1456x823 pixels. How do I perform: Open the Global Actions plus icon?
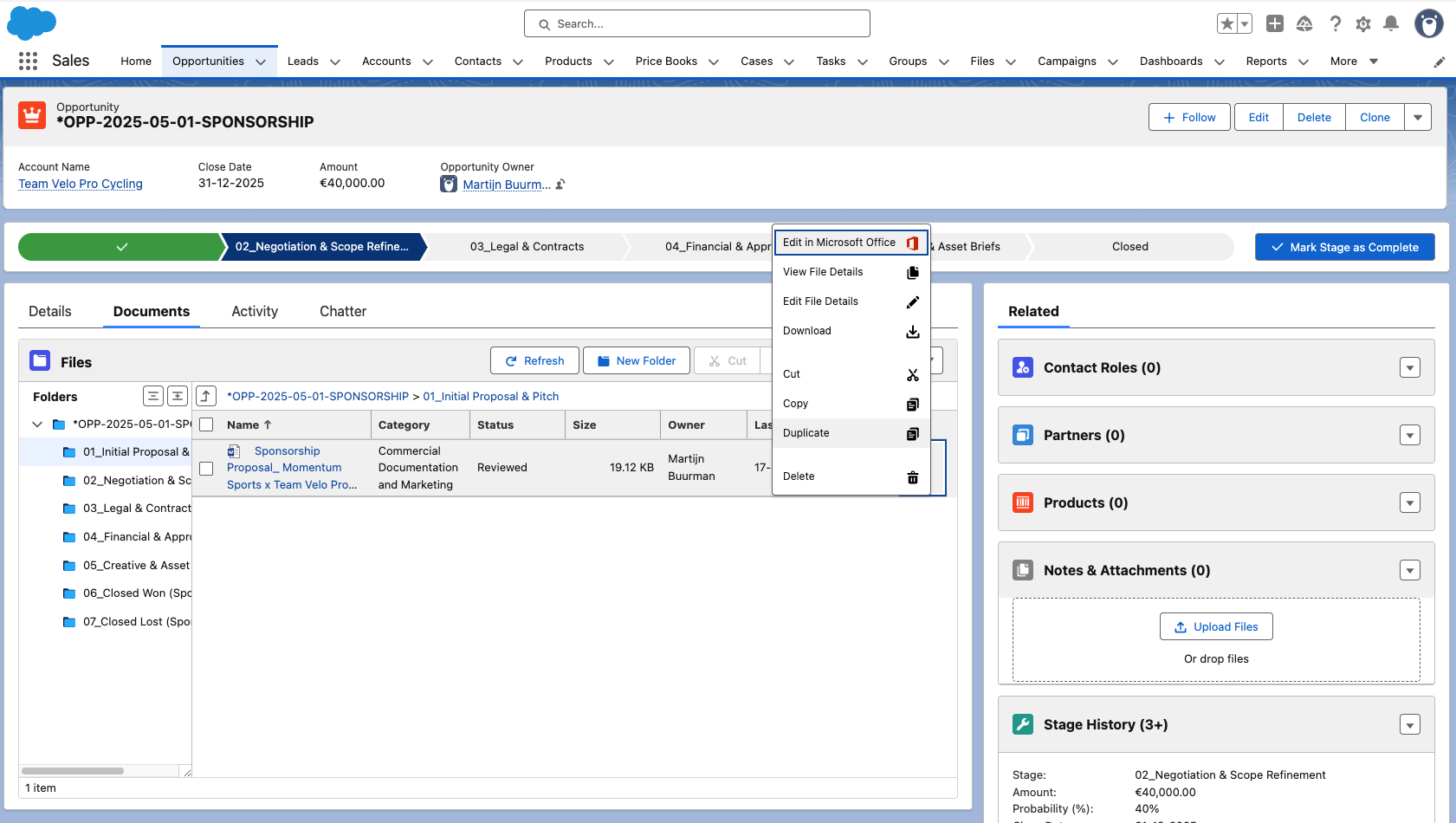click(1275, 24)
